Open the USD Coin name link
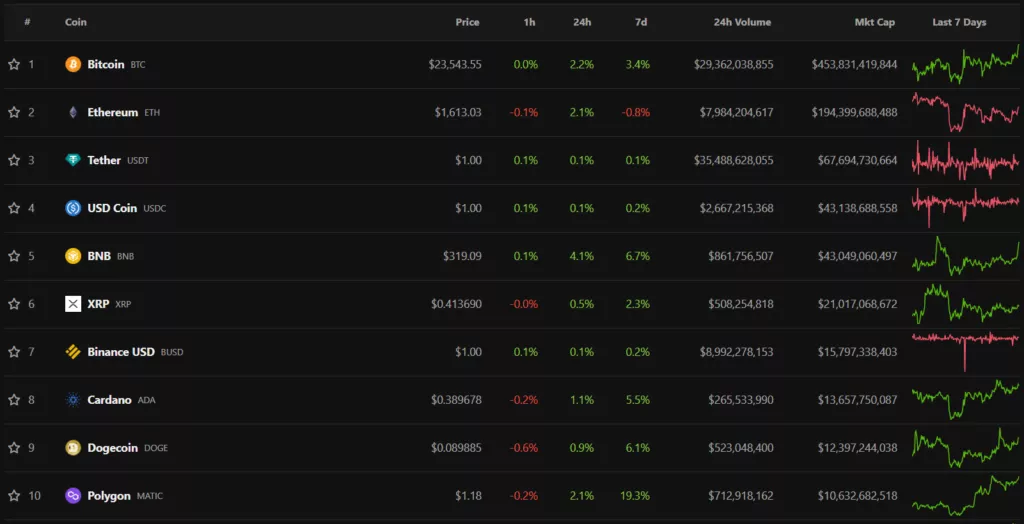This screenshot has width=1024, height=524. 112,208
